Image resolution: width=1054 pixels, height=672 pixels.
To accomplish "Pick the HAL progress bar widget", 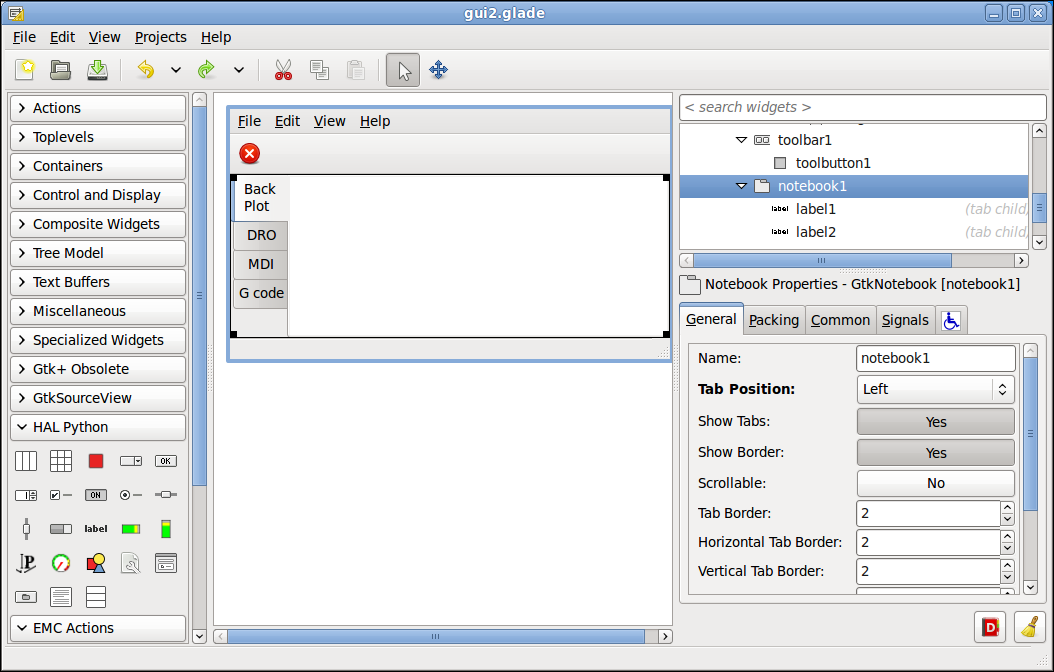I will [60, 530].
